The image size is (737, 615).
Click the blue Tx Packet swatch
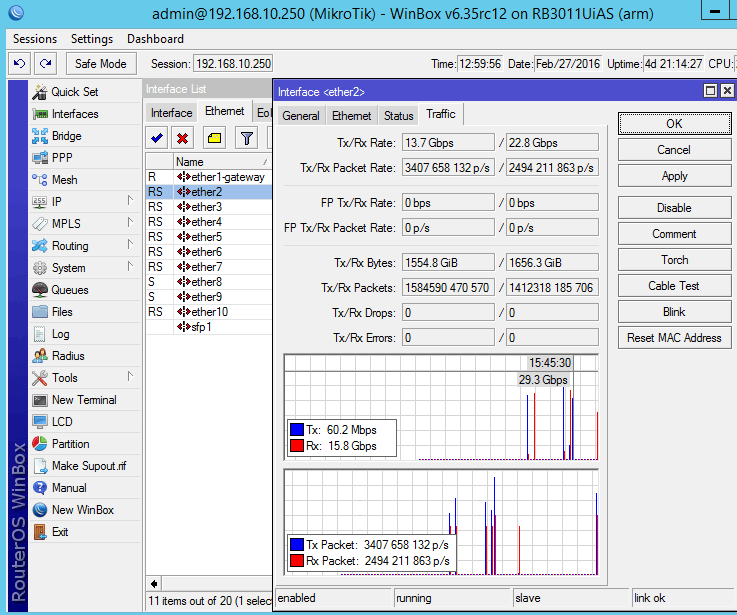point(297,544)
